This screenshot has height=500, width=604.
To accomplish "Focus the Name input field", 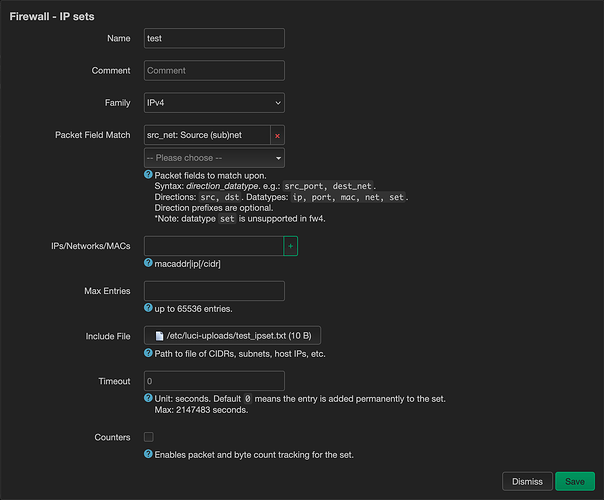I will pyautogui.click(x=214, y=38).
